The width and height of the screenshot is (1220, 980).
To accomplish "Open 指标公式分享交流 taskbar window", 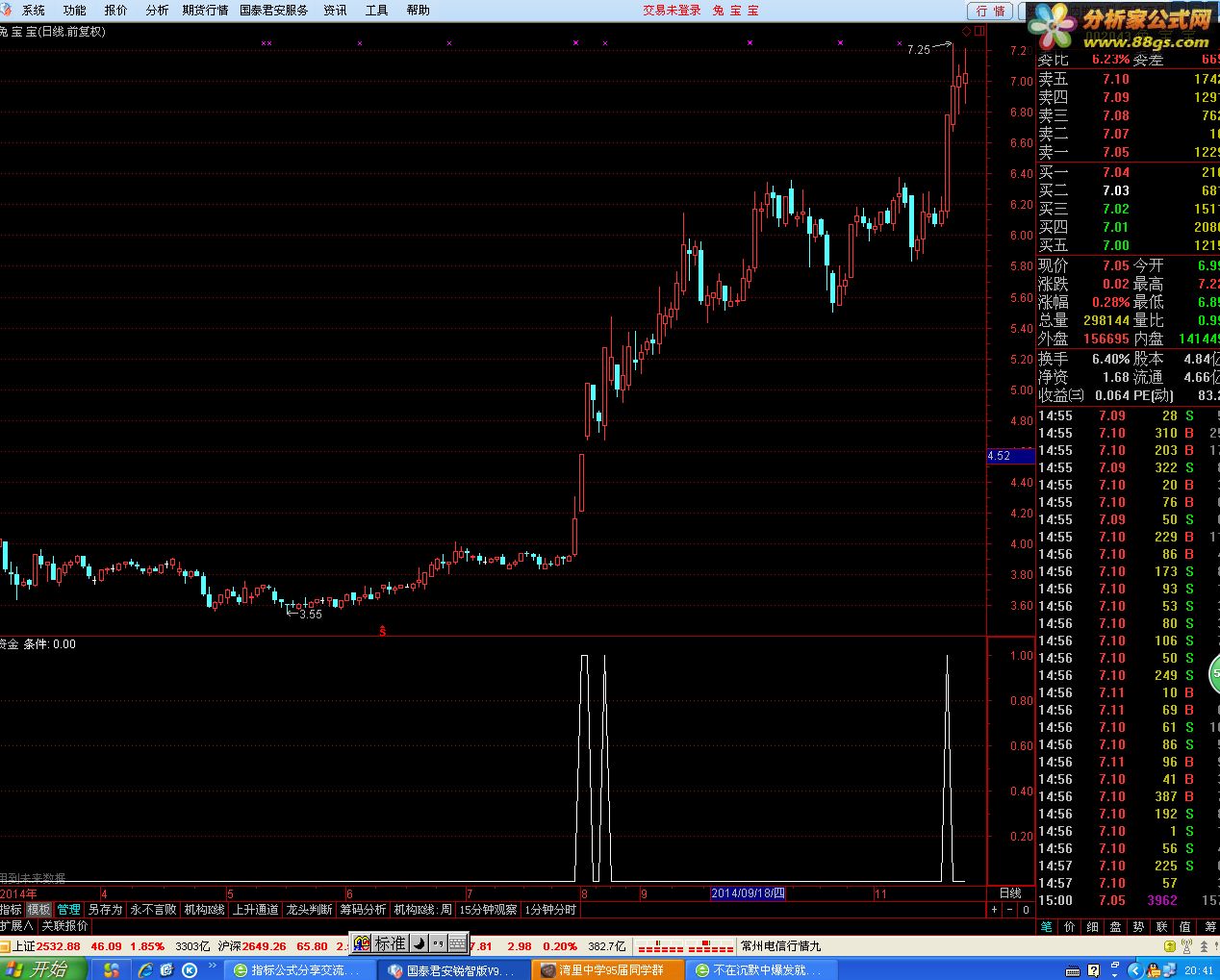I will coord(298,970).
